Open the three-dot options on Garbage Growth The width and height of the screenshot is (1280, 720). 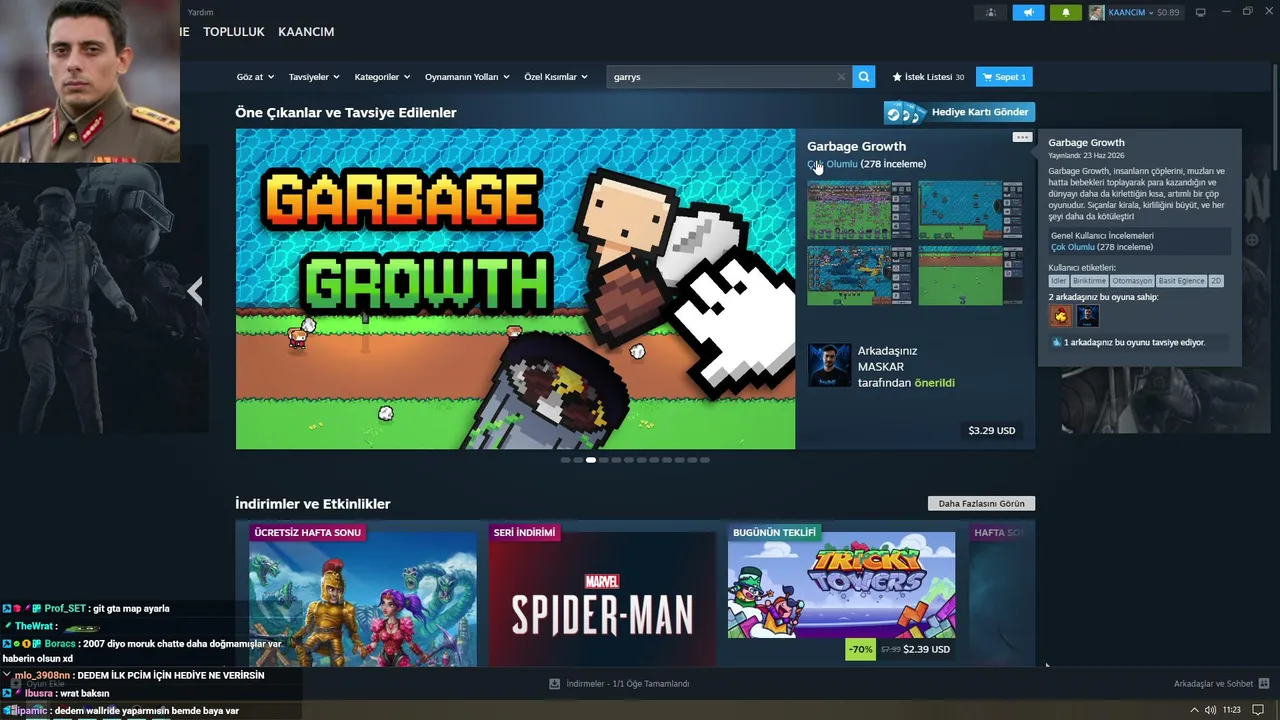point(1021,137)
